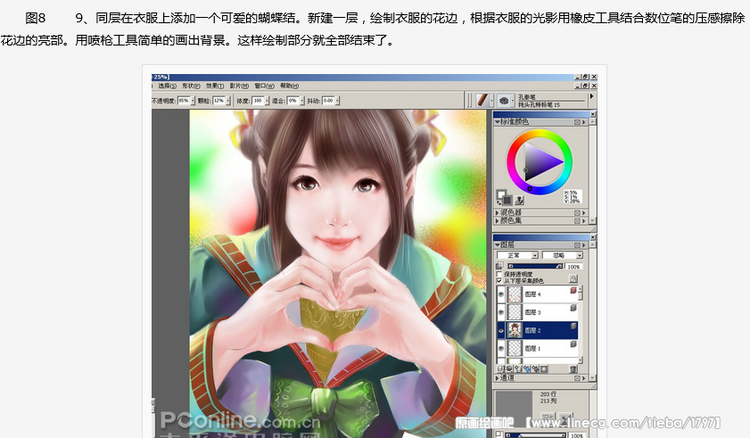Click the 图层 2 layer thumbnail

click(x=515, y=330)
